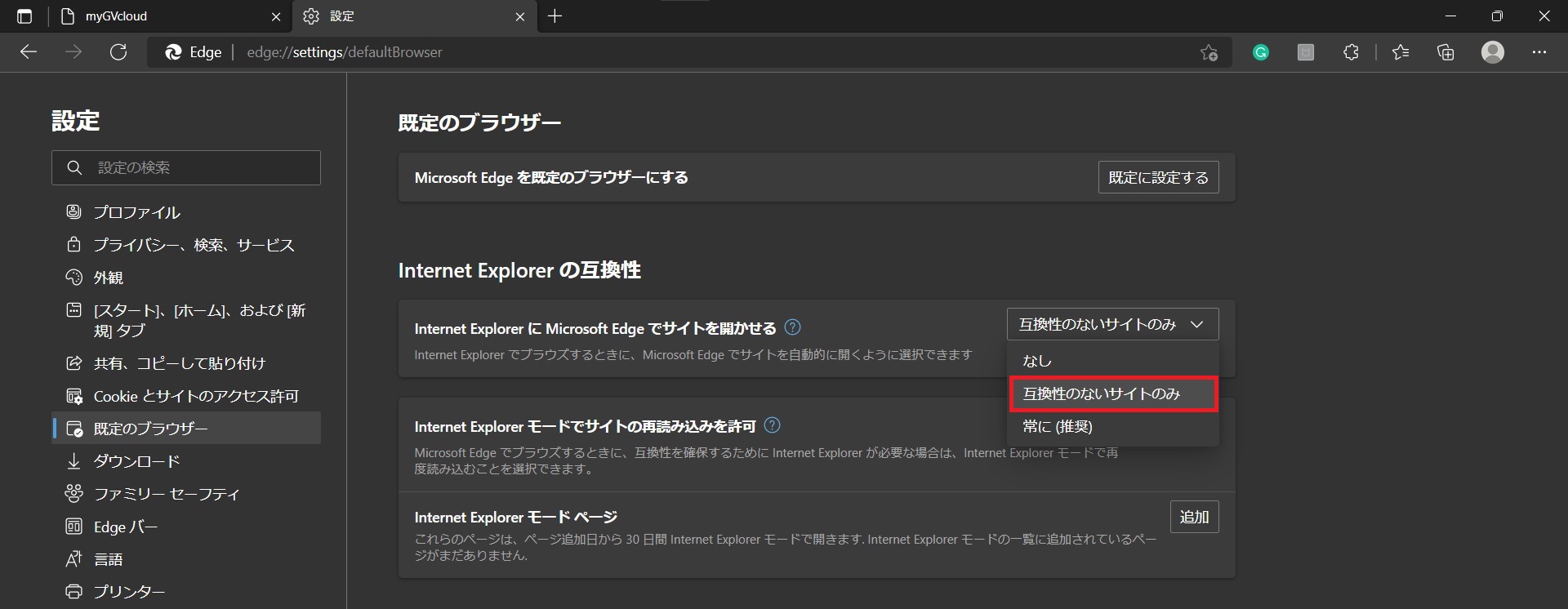The width and height of the screenshot is (1568, 609).
Task: Click the Internet Explorer モード ページ label
Action: pos(515,517)
